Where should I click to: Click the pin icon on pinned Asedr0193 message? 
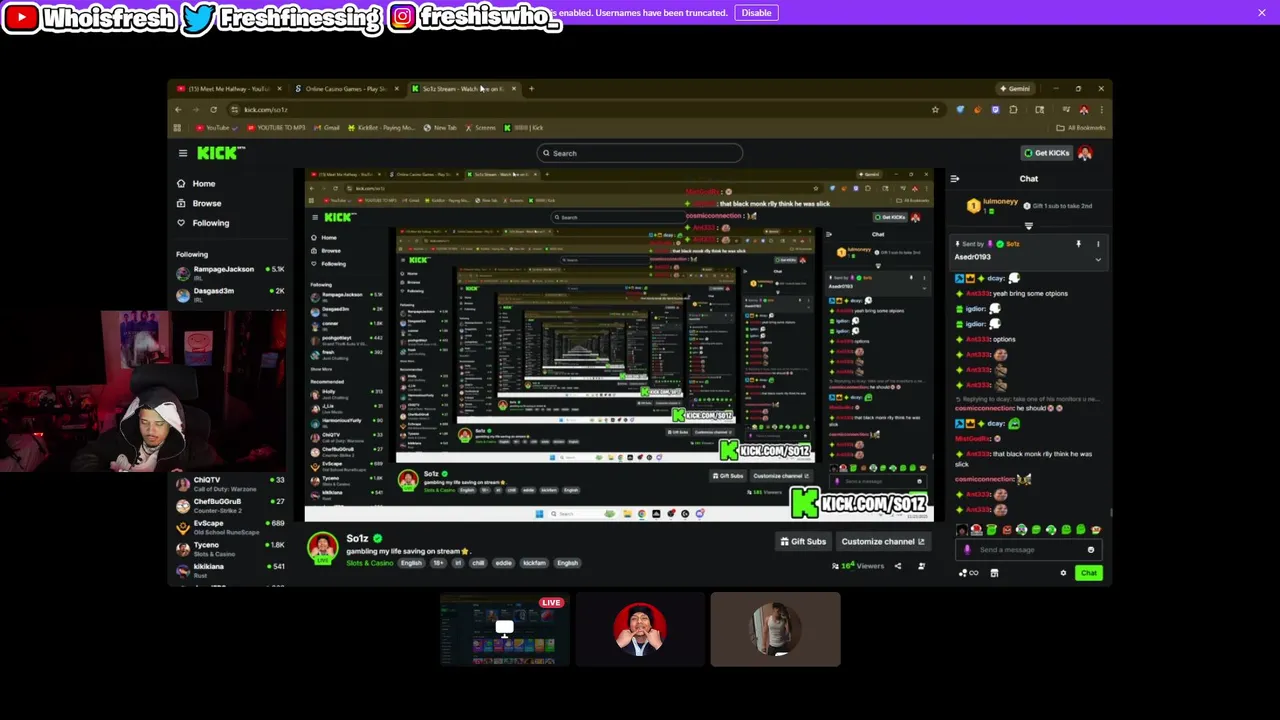[x=1078, y=244]
